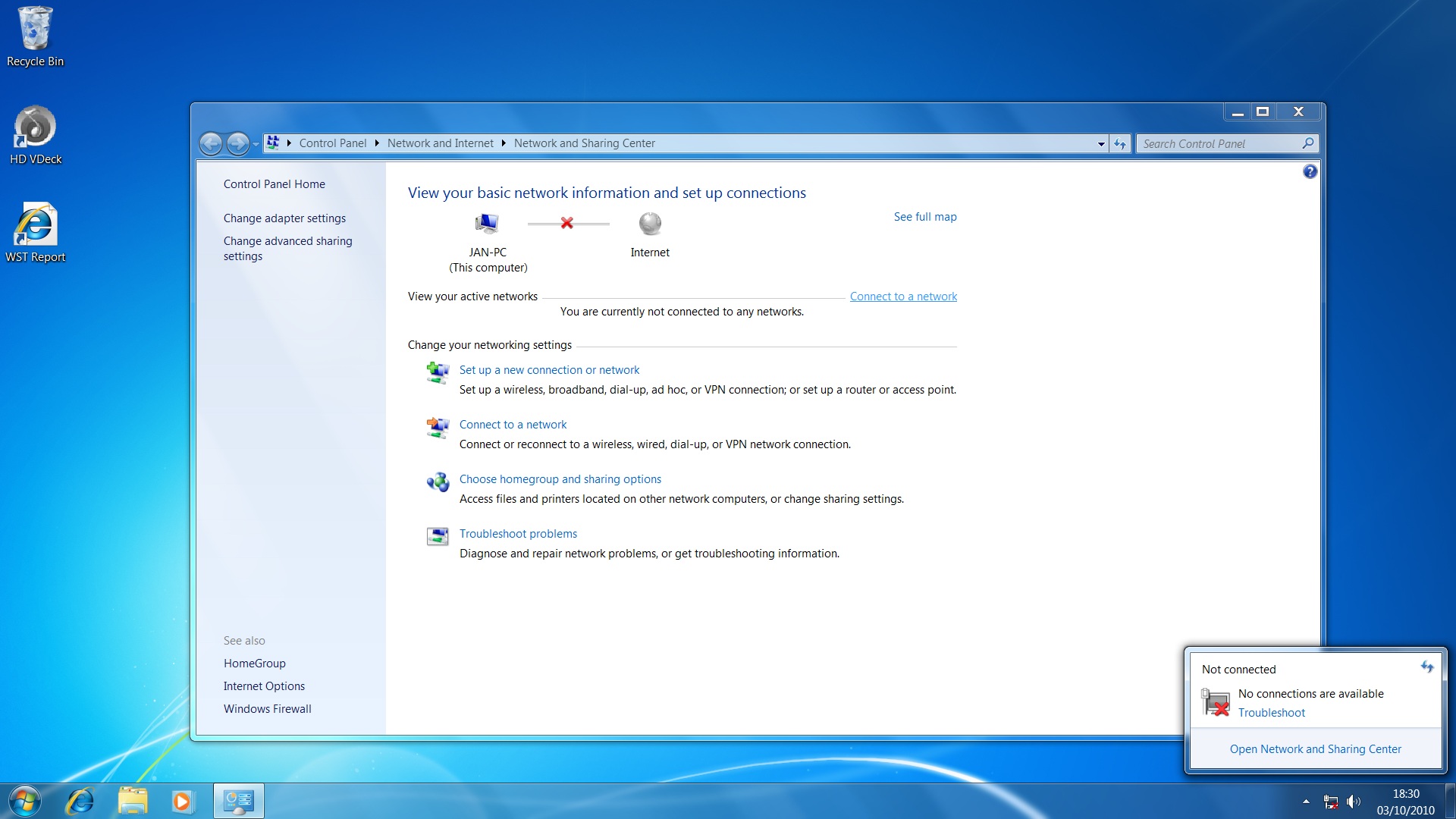Open recent pages dropdown beside navigation arrows
The height and width of the screenshot is (819, 1456).
pyautogui.click(x=256, y=144)
